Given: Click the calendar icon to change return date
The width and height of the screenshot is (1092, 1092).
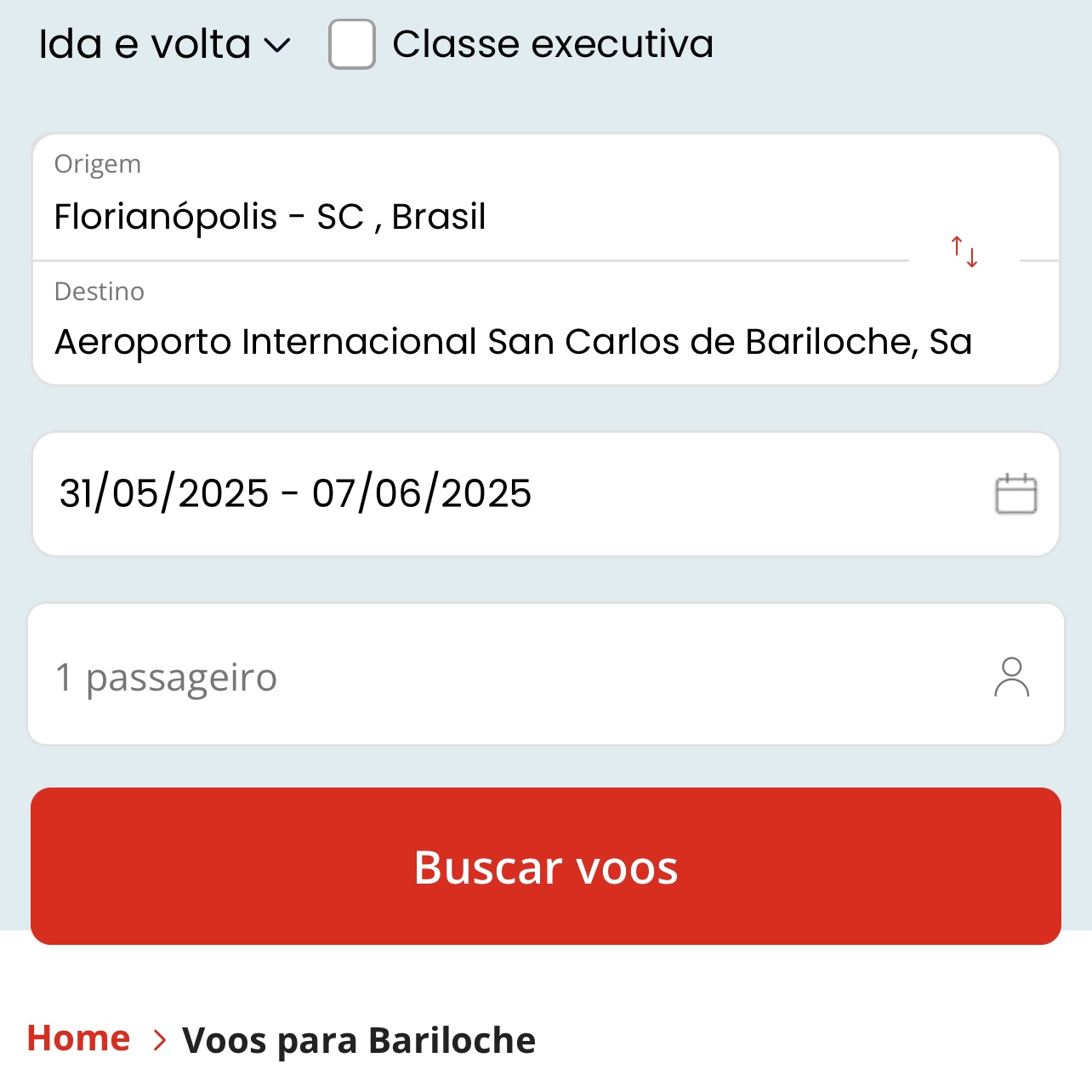Looking at the screenshot, I should click(x=1016, y=493).
